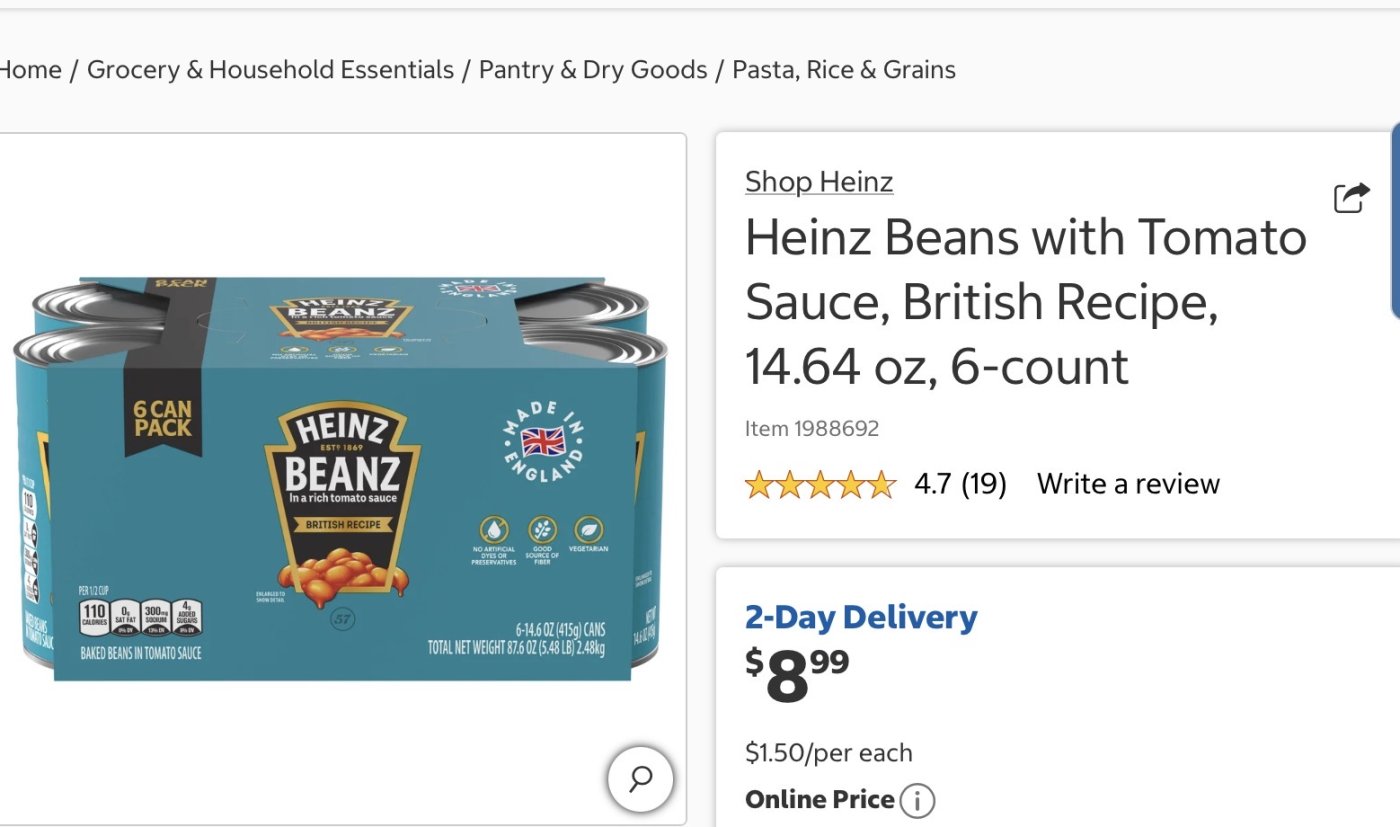Open Grocery & Household Essentials breadcrumb
1400x827 pixels.
click(270, 70)
